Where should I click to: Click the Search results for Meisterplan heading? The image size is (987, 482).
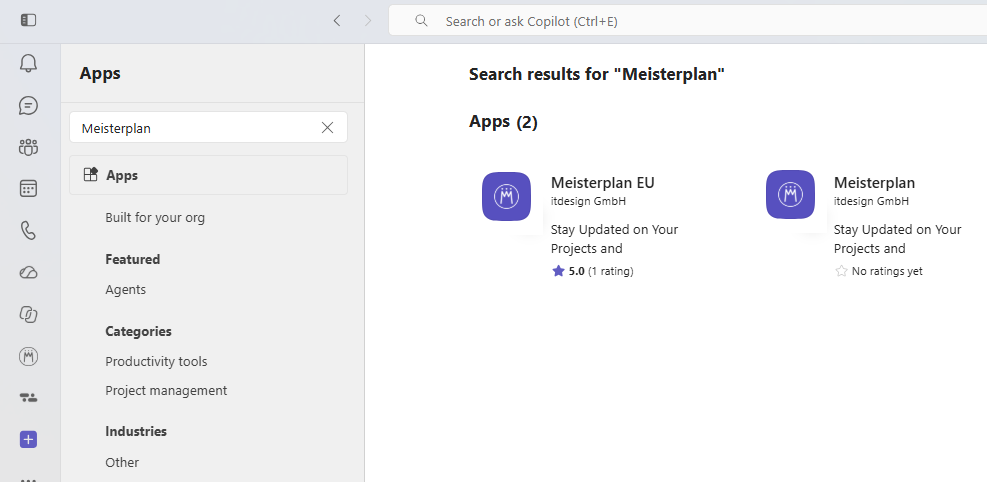(x=597, y=74)
